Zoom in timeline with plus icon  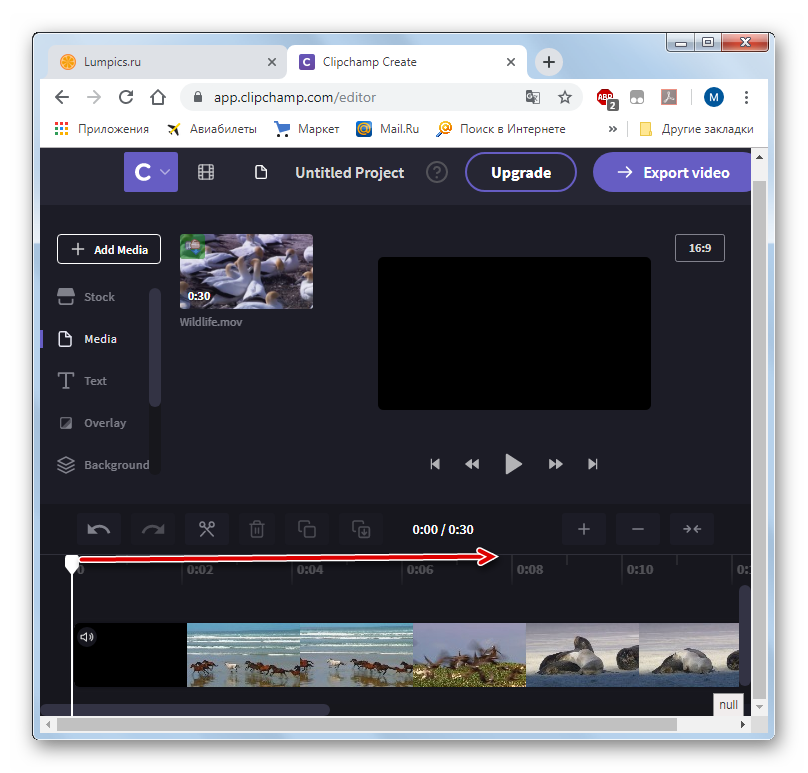[x=584, y=529]
